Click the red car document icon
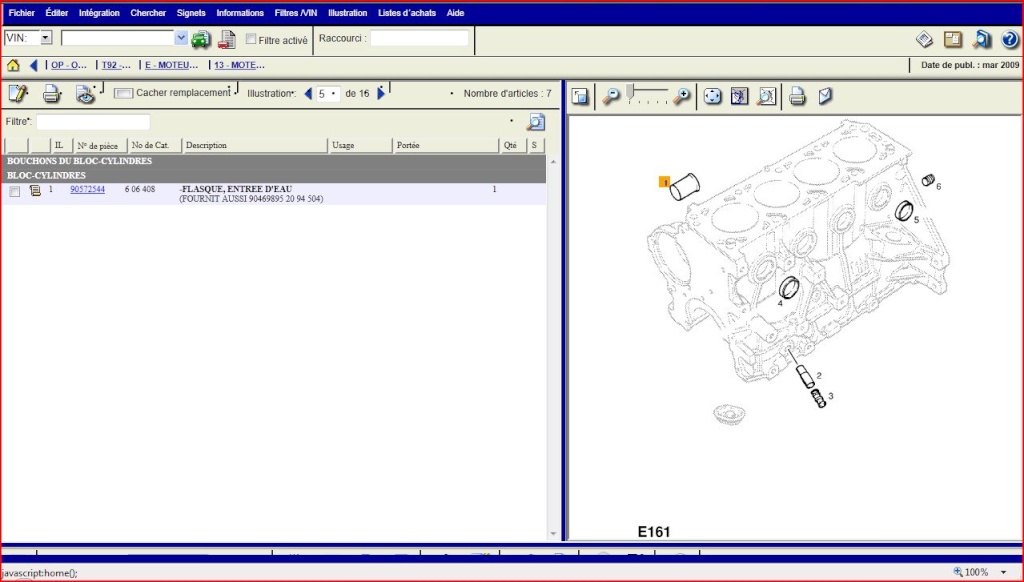Image resolution: width=1024 pixels, height=582 pixels. [227, 39]
